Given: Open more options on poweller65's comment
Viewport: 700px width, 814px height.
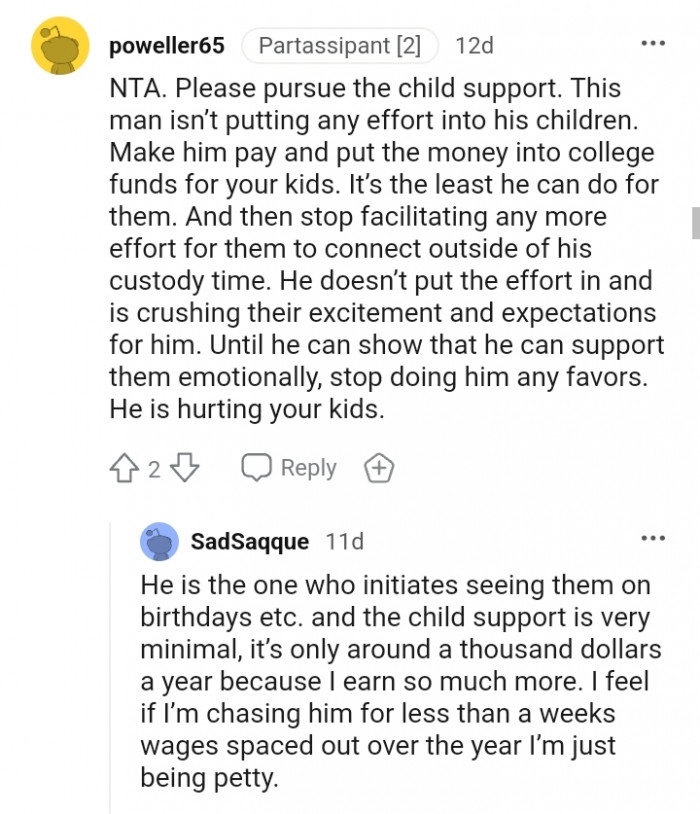Looking at the screenshot, I should pos(653,44).
